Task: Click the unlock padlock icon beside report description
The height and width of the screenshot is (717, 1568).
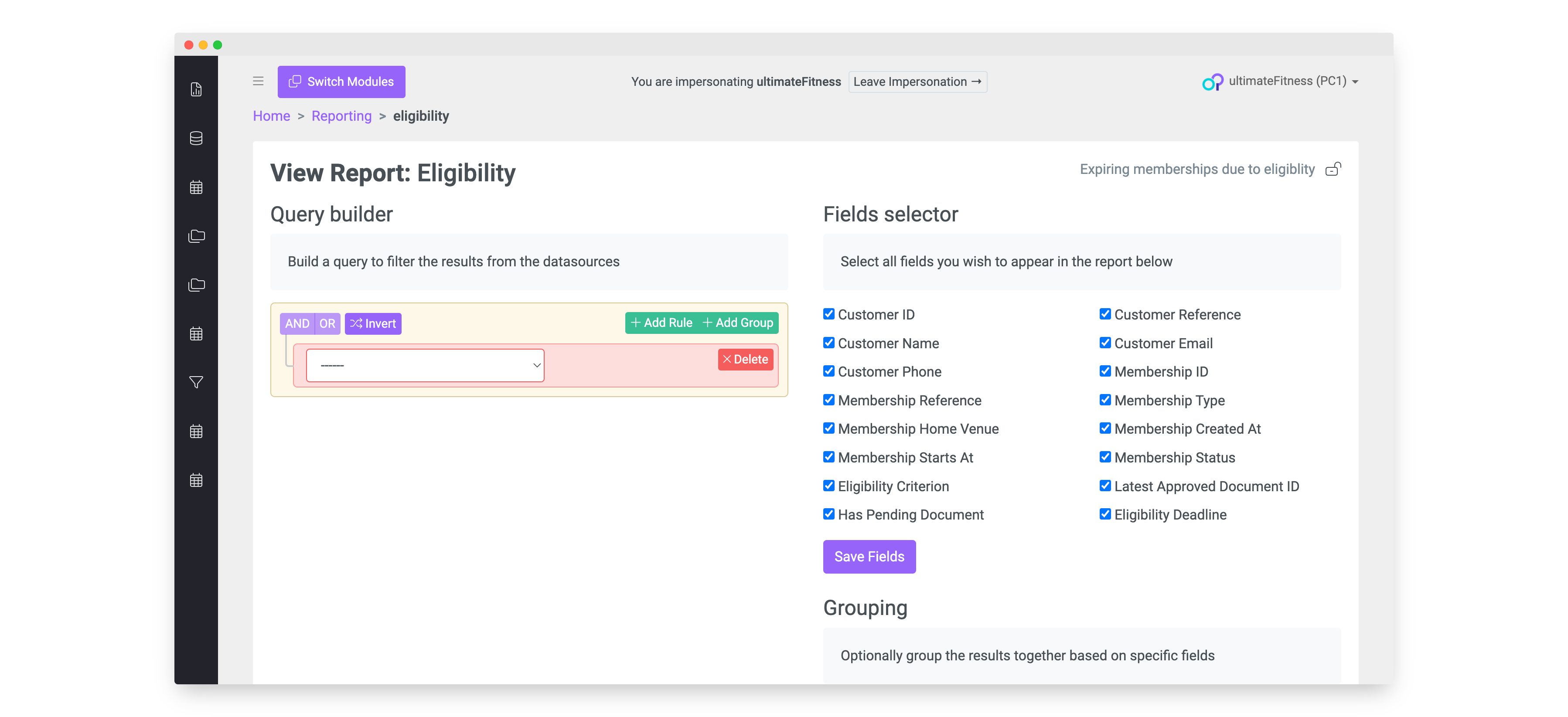Action: pos(1333,169)
